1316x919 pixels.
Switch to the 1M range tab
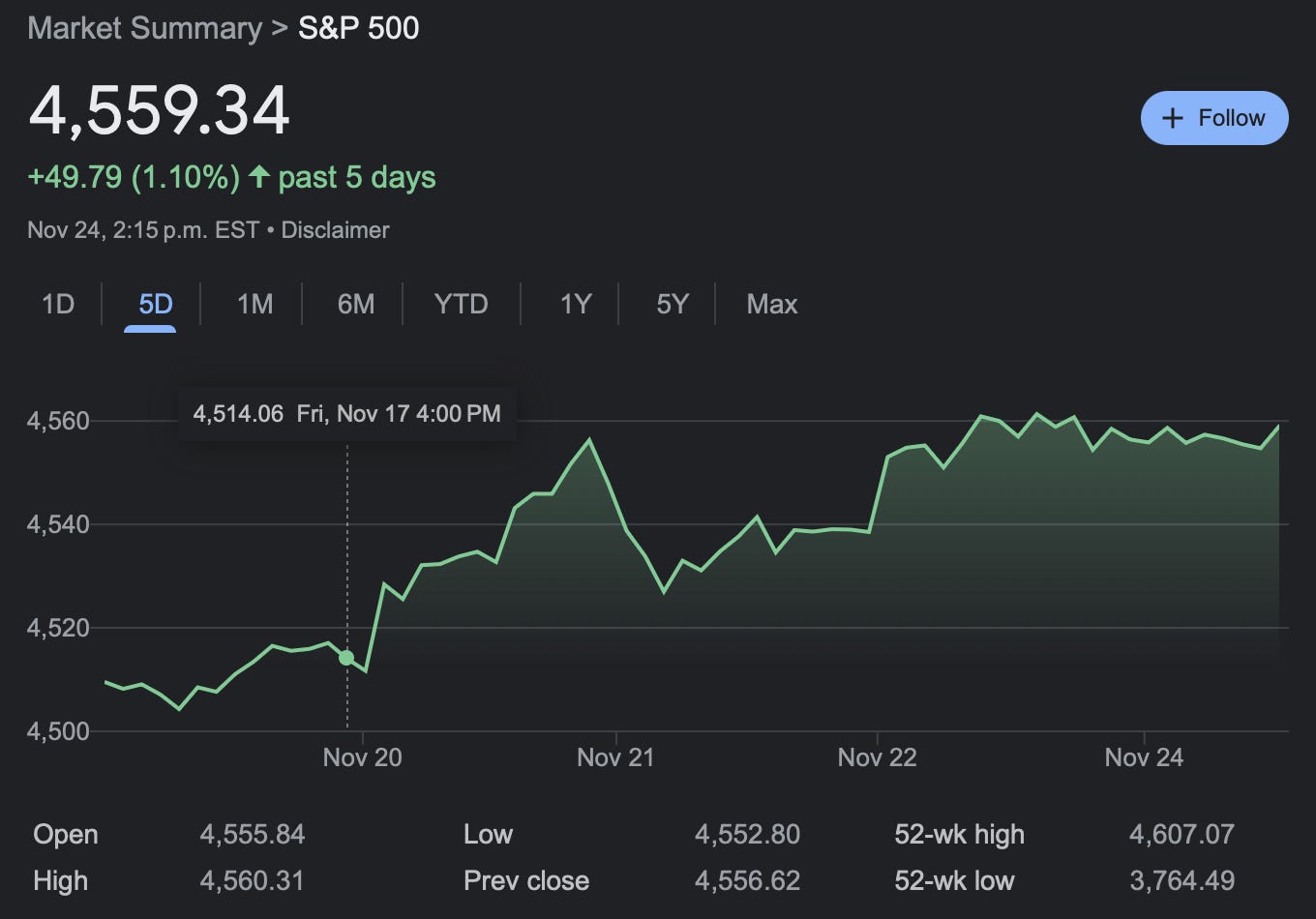tap(254, 304)
